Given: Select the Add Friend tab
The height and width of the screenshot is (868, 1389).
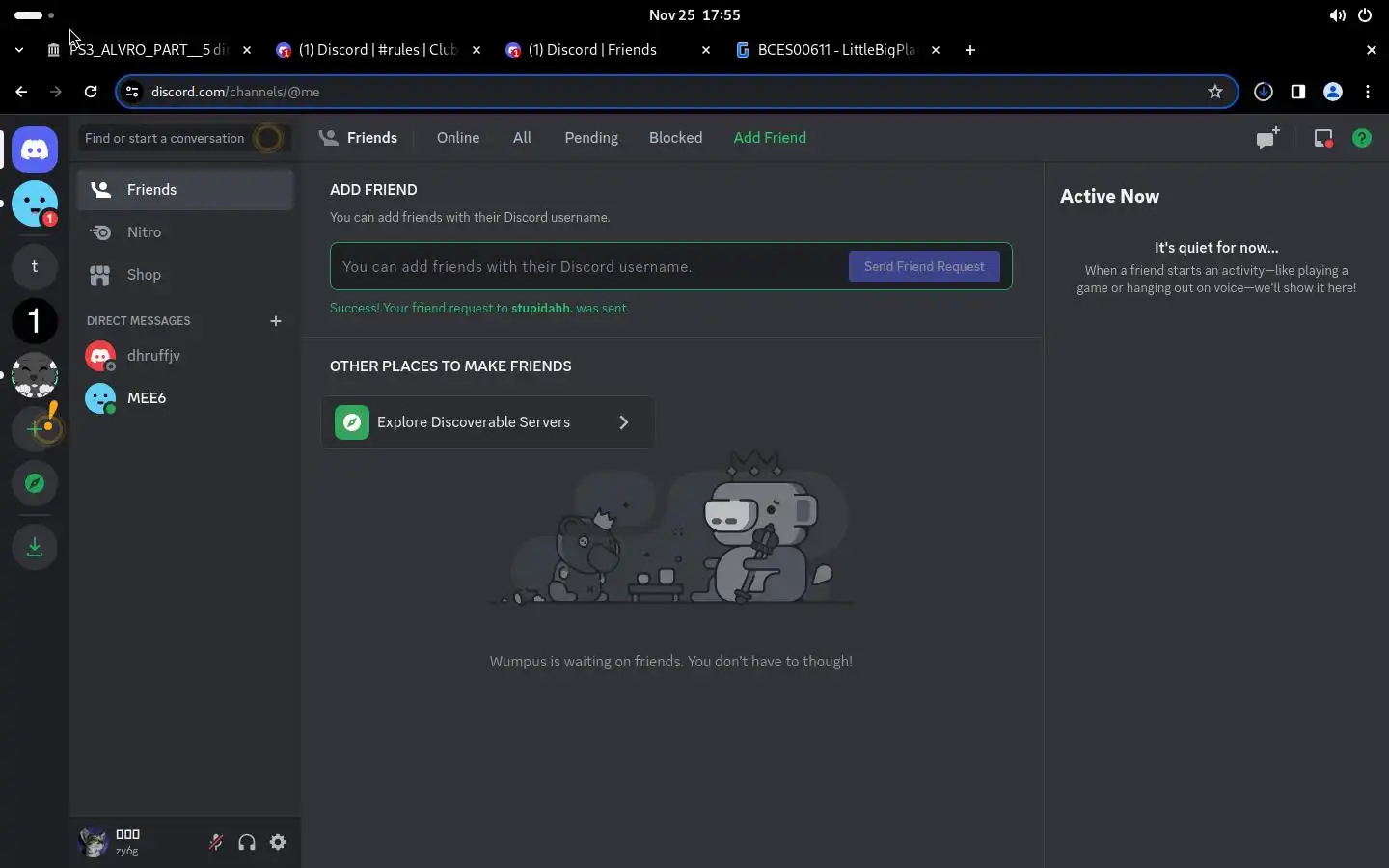Looking at the screenshot, I should [770, 138].
